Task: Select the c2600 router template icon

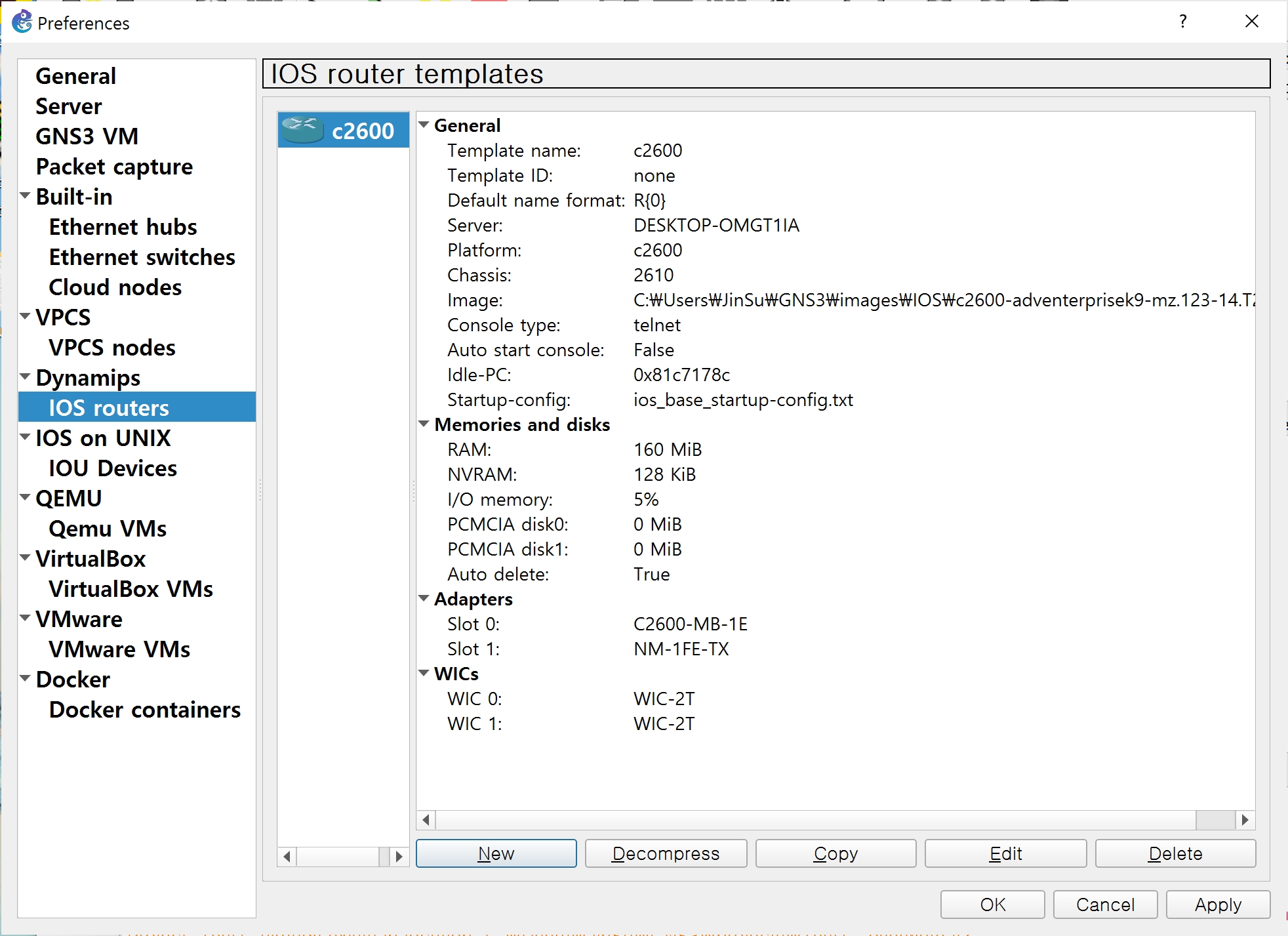Action: pyautogui.click(x=302, y=130)
